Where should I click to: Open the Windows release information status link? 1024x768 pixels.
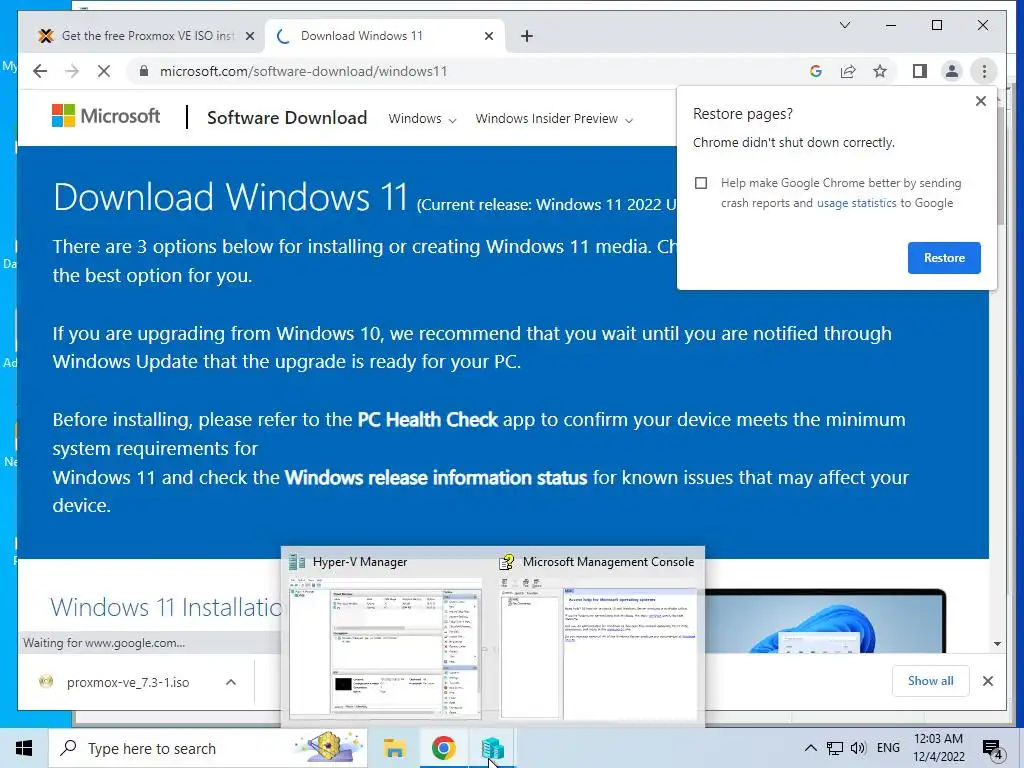[x=436, y=477]
